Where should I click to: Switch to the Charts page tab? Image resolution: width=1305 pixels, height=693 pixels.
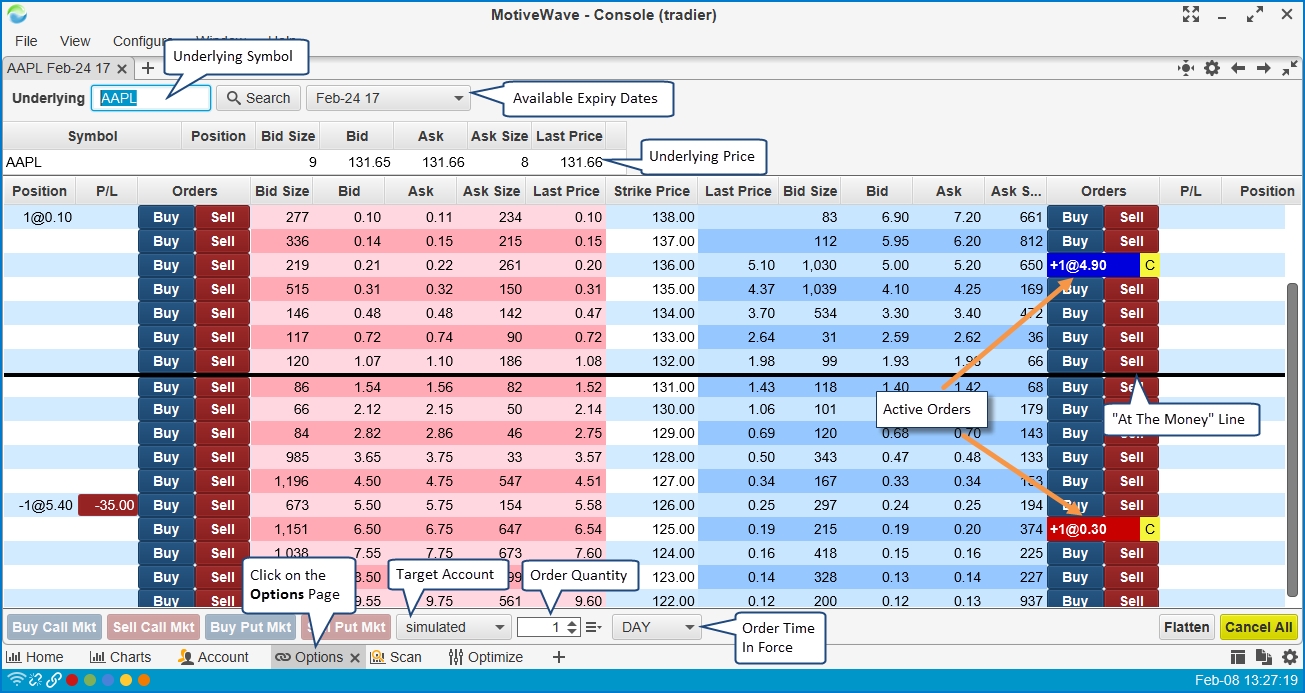(x=120, y=657)
